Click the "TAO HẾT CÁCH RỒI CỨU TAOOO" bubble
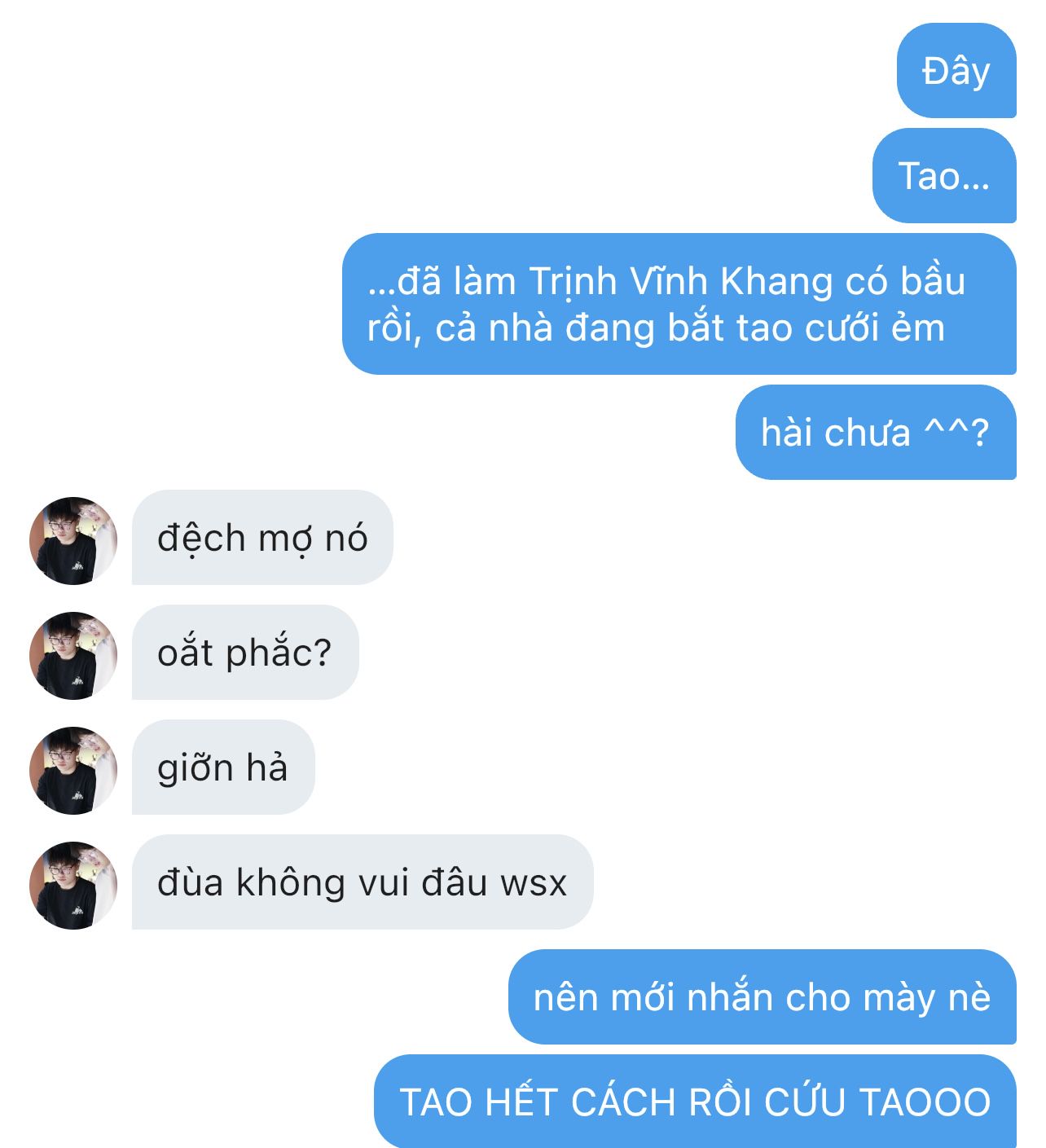1046x1148 pixels. [696, 1102]
